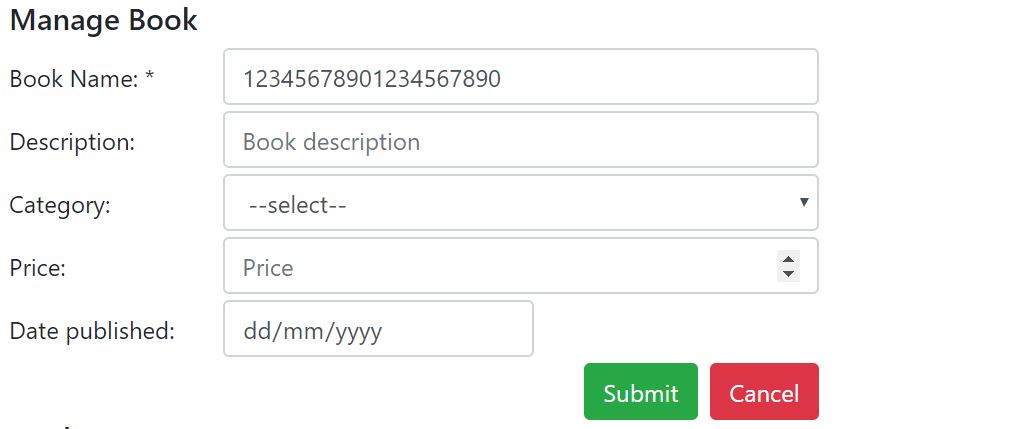Viewport: 1025px width, 429px height.
Task: Click the "Price:" label
Action: (x=38, y=268)
